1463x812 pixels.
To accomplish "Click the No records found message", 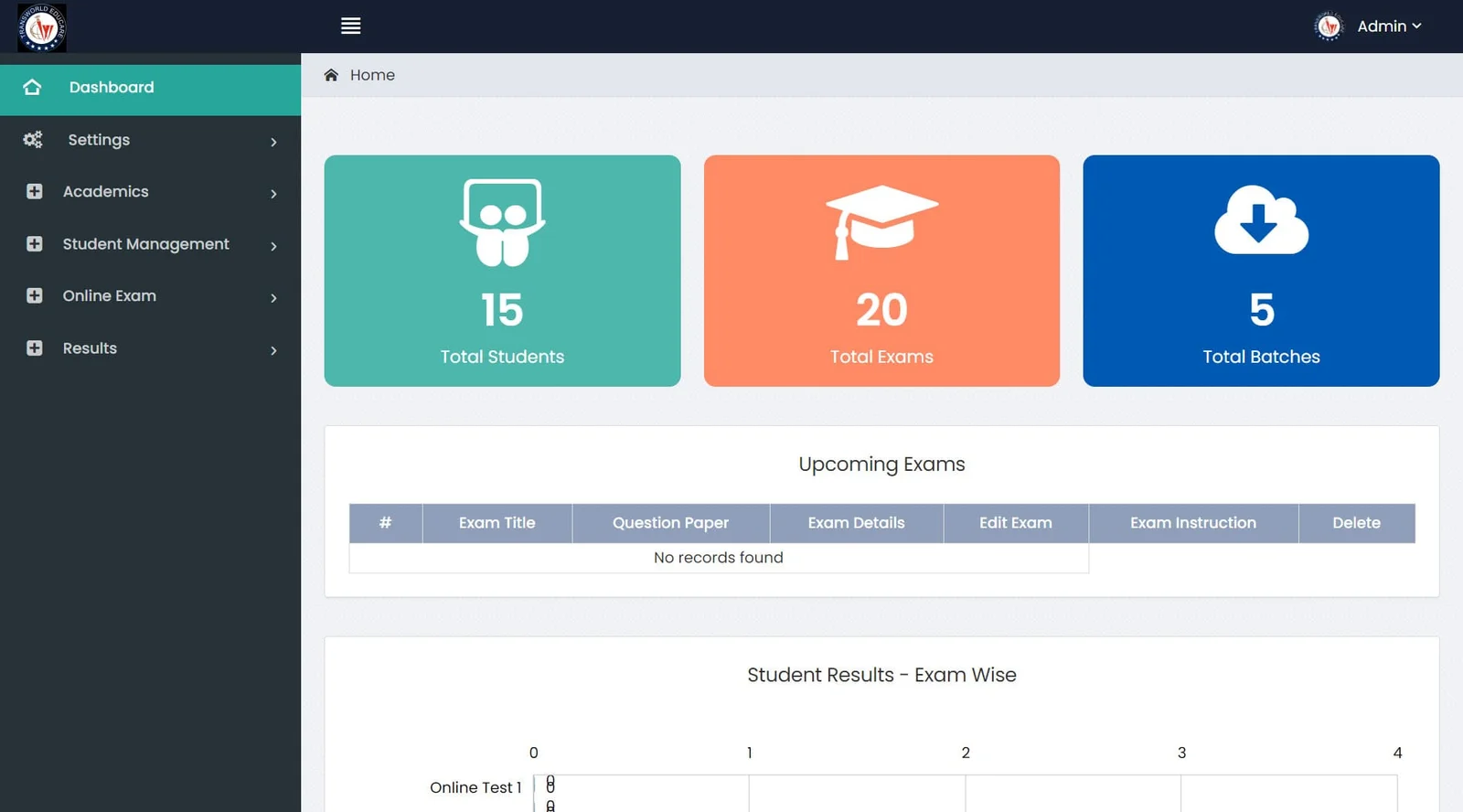I will tap(719, 558).
